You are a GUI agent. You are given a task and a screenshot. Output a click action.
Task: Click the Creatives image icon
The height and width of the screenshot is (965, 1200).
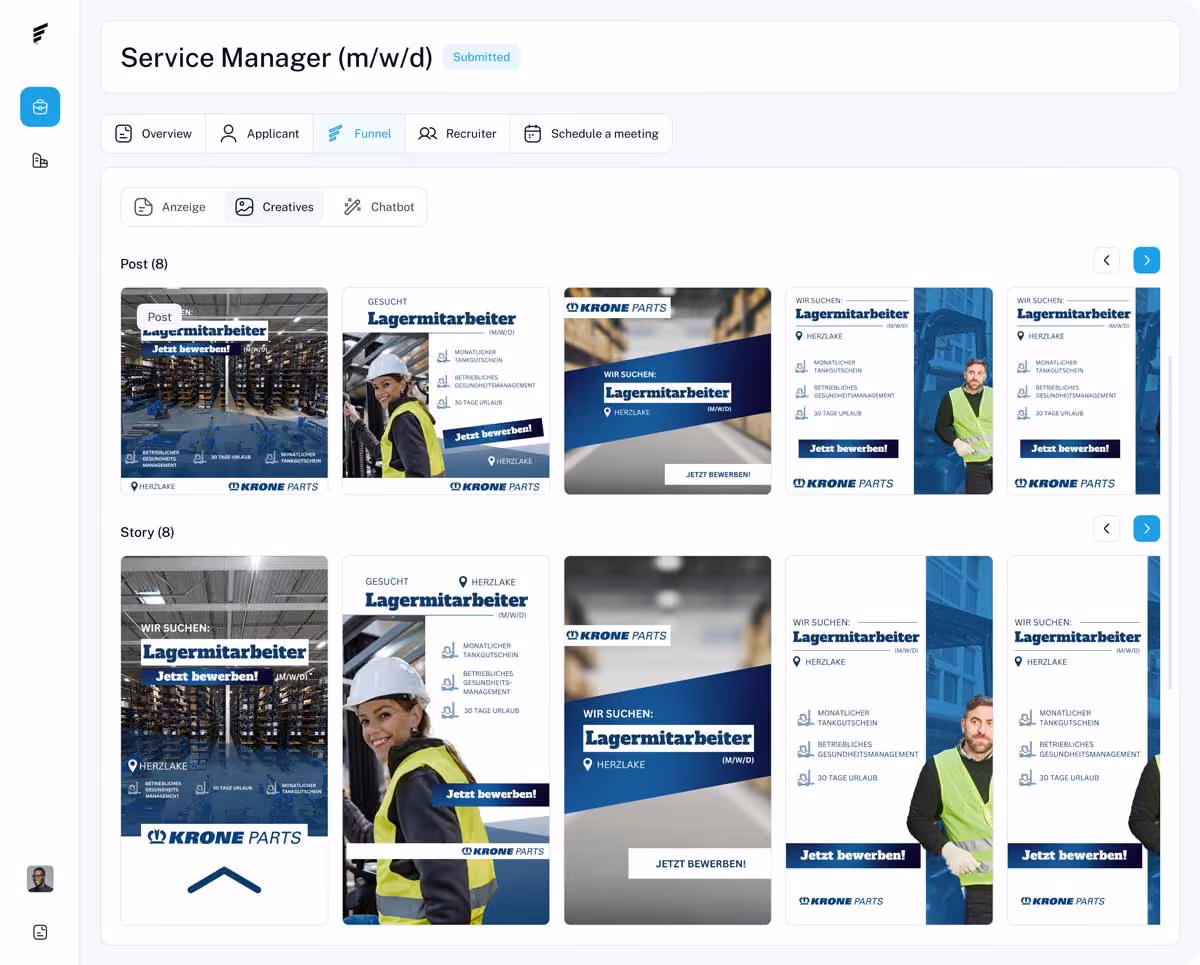[244, 207]
